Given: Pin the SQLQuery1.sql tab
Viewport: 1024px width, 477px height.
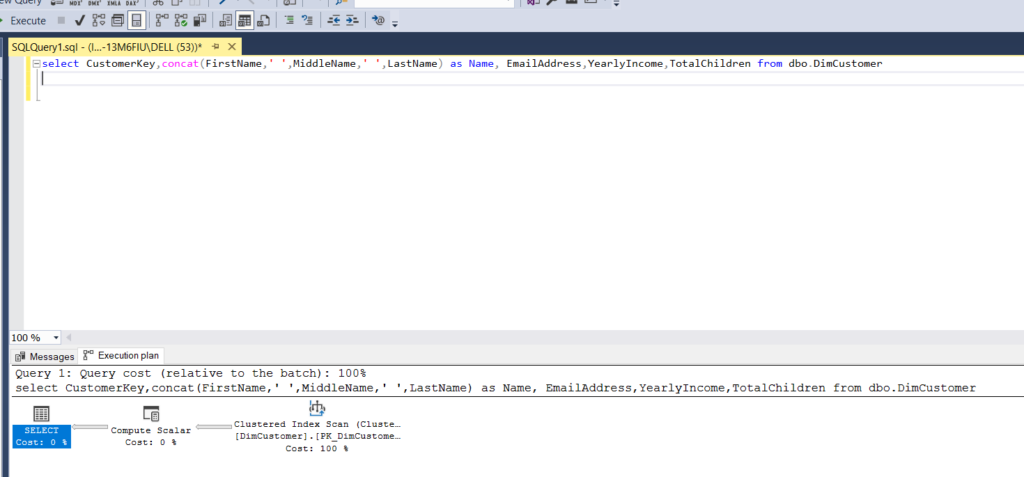Looking at the screenshot, I should point(215,46).
